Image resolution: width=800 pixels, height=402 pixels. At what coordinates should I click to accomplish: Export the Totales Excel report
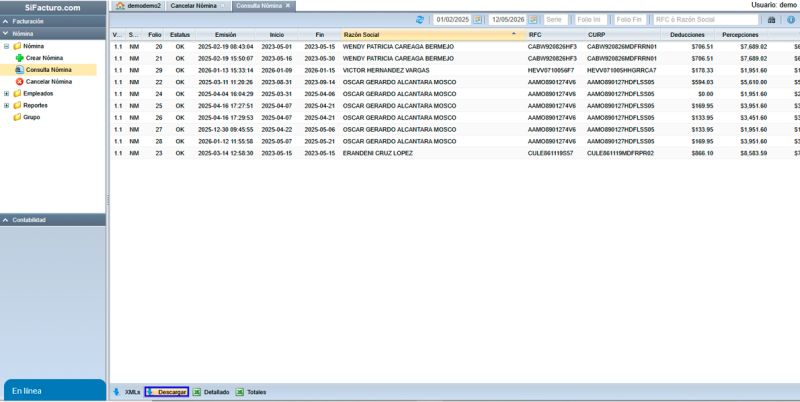coord(251,392)
